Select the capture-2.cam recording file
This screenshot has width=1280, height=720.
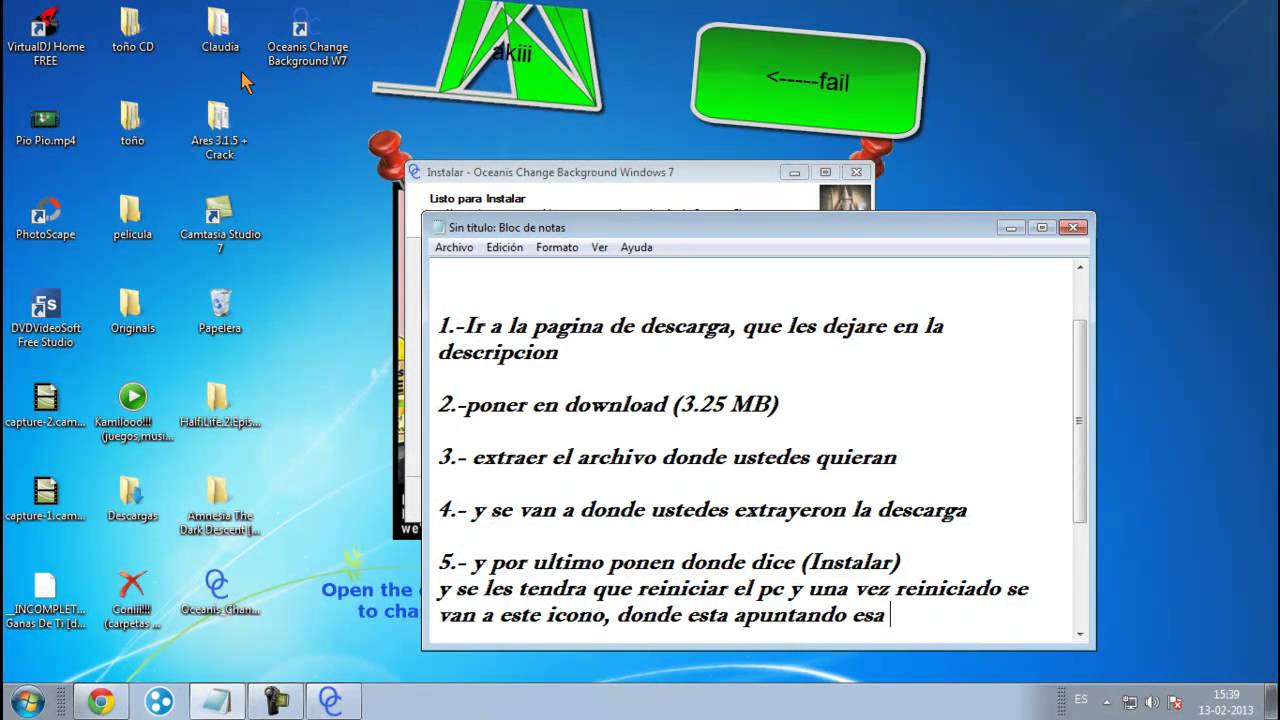(x=45, y=405)
